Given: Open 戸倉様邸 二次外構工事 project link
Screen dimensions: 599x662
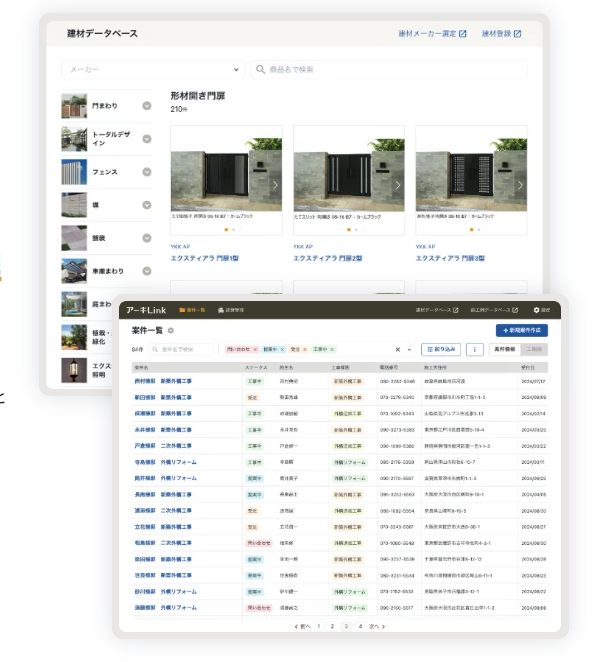Looking at the screenshot, I should click(163, 446).
